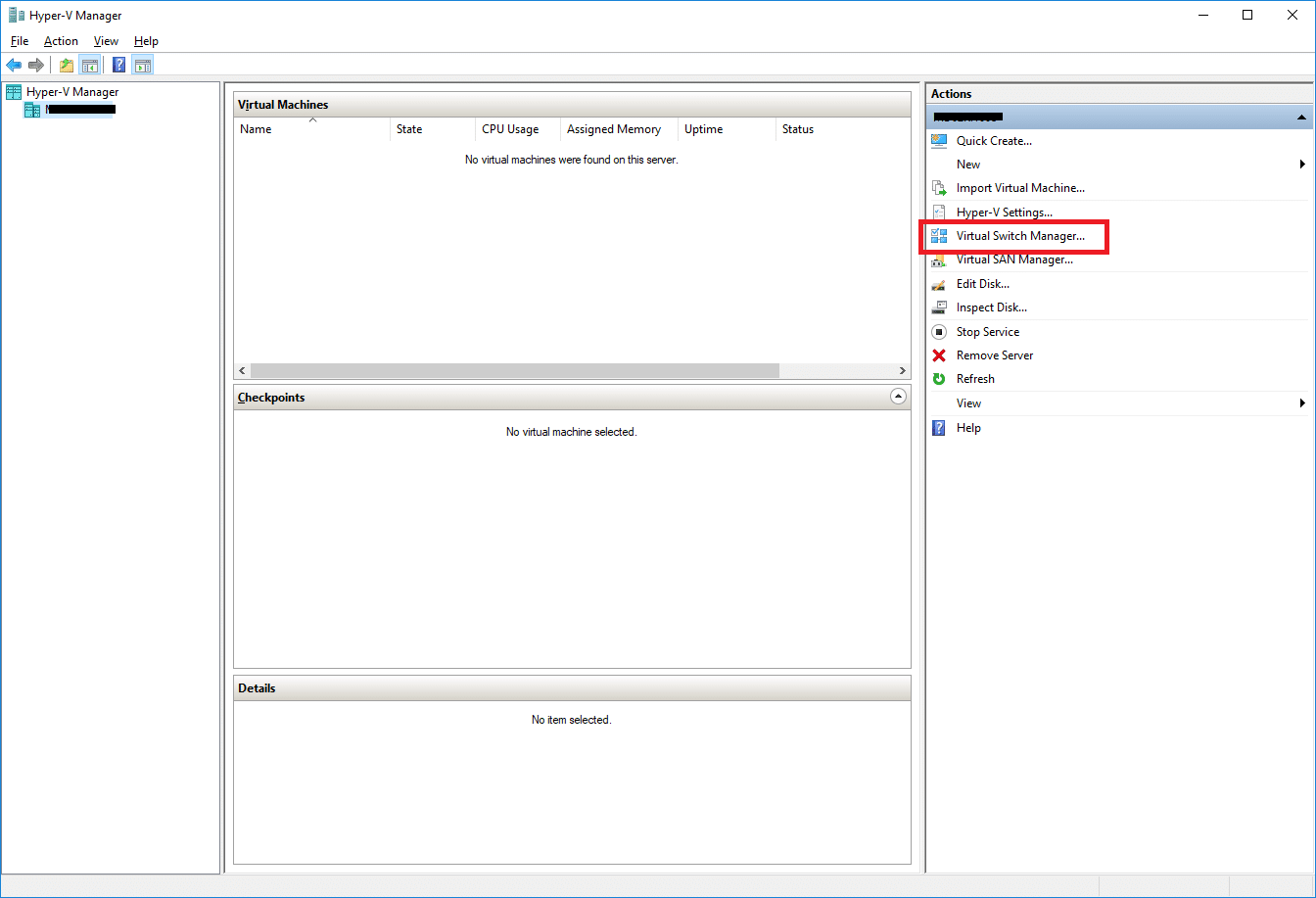Click Quick Create... action link
Image resolution: width=1316 pixels, height=898 pixels.
[994, 141]
